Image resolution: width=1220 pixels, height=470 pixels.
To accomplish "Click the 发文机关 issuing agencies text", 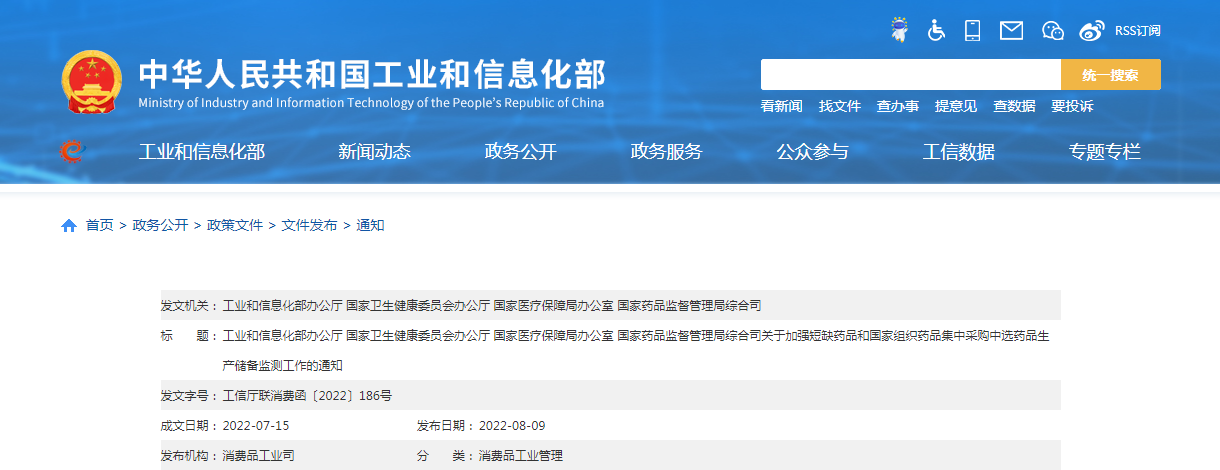I will coord(492,306).
